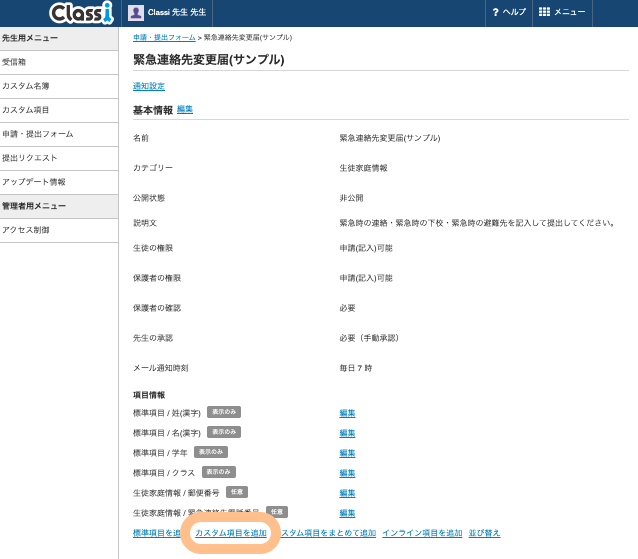
Task: Click 編集 next to 基本情報
Action: (x=185, y=109)
